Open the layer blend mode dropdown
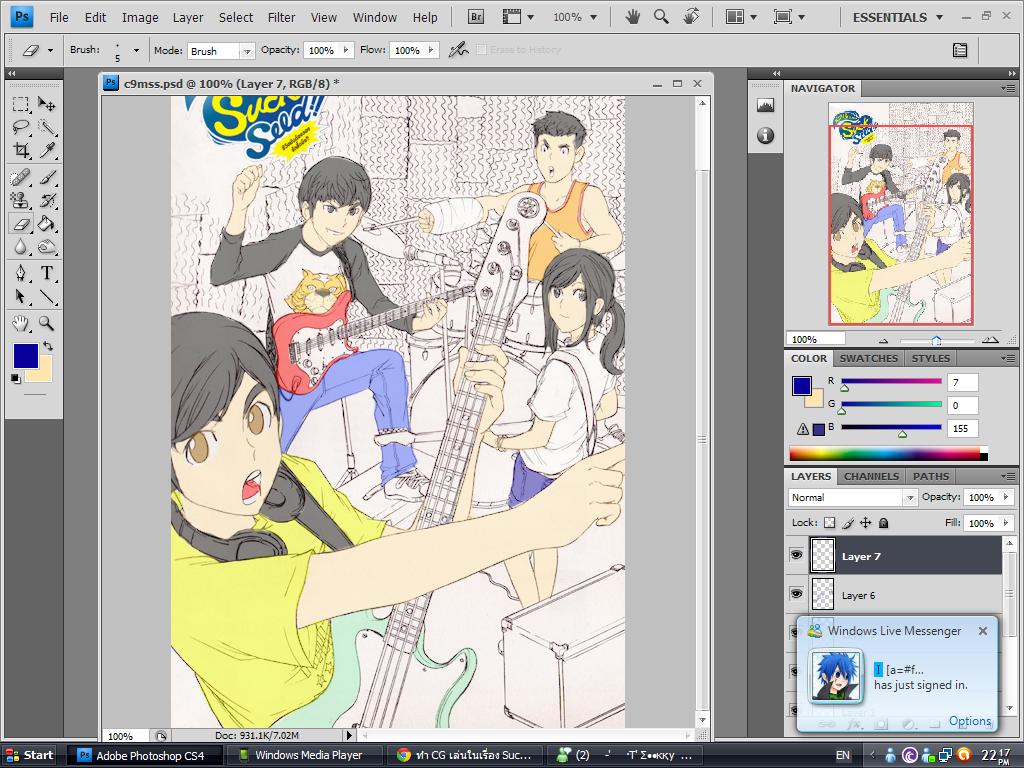 852,497
